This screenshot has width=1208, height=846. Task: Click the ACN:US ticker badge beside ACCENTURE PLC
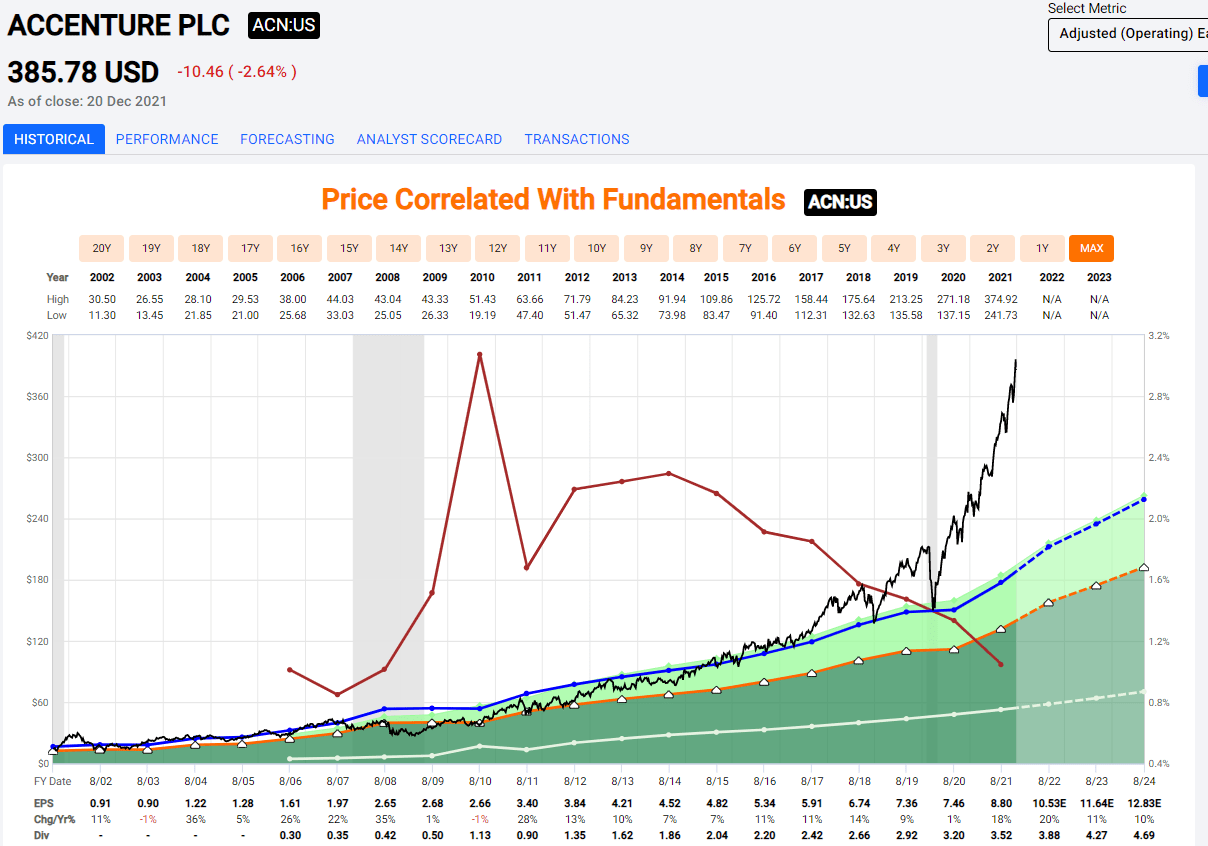(x=285, y=27)
